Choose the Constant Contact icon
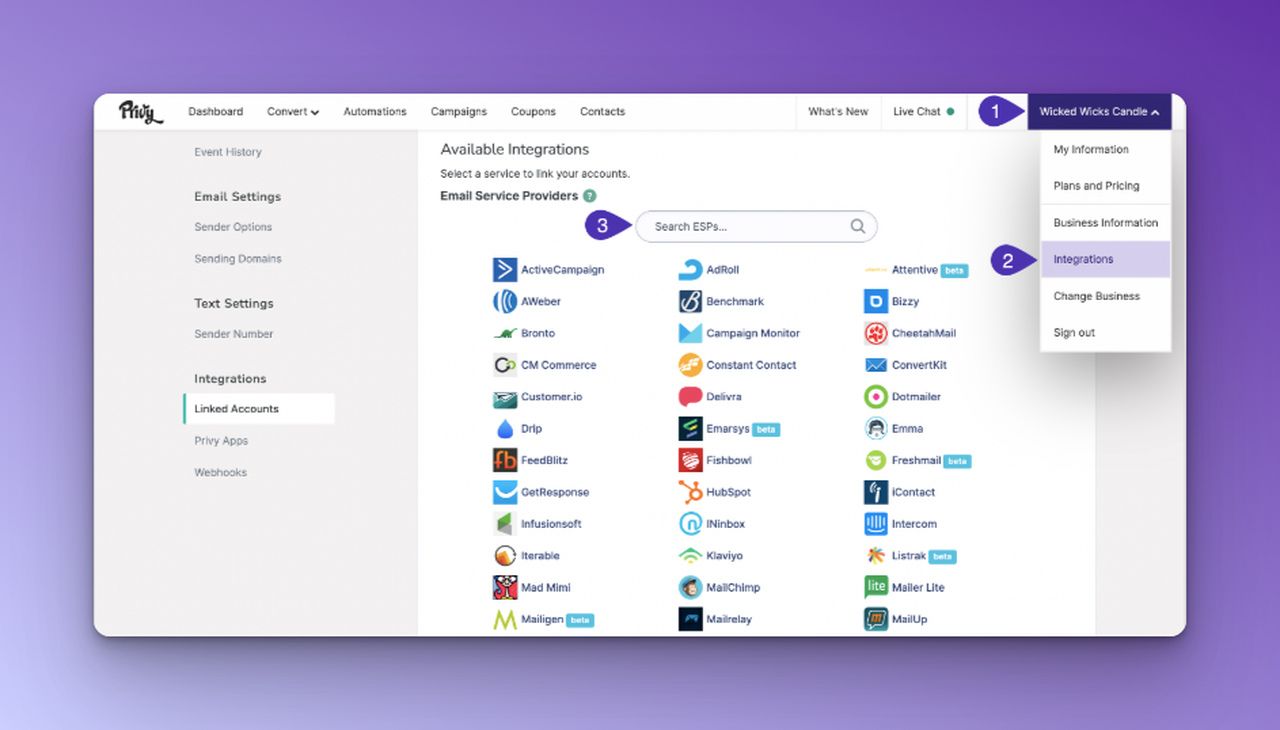 tap(690, 365)
